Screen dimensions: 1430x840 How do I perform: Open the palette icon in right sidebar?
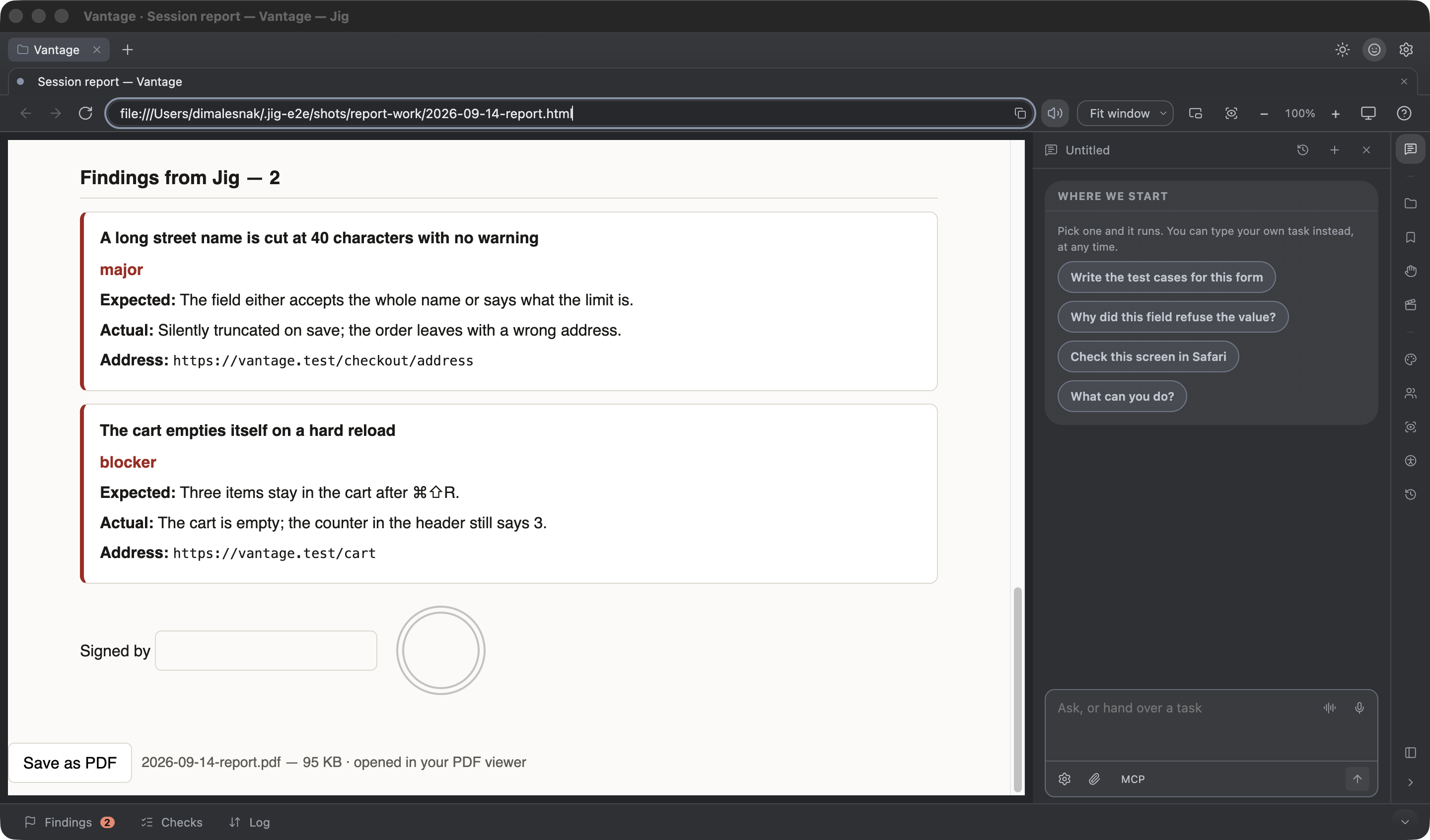tap(1410, 359)
